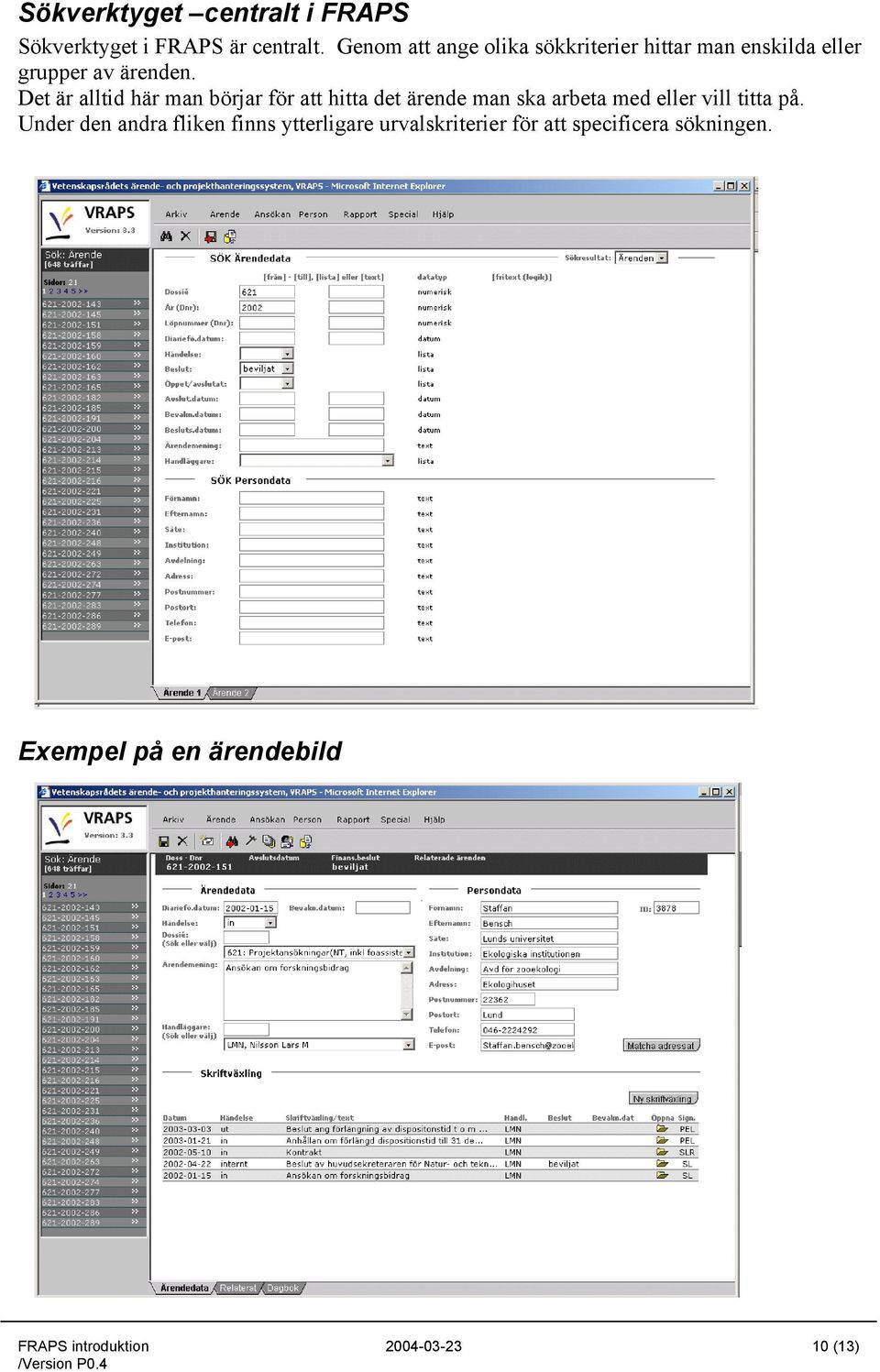
Task: Click the Matcha adressat button
Action: 661,1046
